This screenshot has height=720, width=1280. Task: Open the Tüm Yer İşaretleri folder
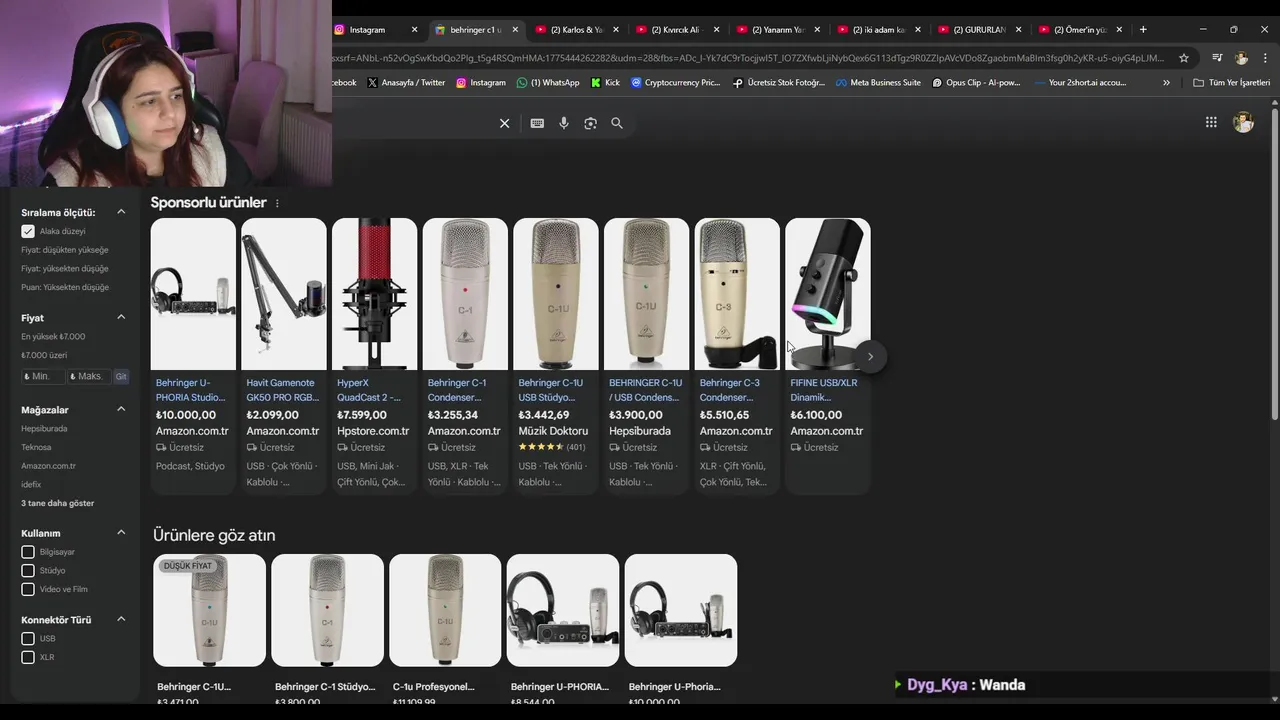1231,83
